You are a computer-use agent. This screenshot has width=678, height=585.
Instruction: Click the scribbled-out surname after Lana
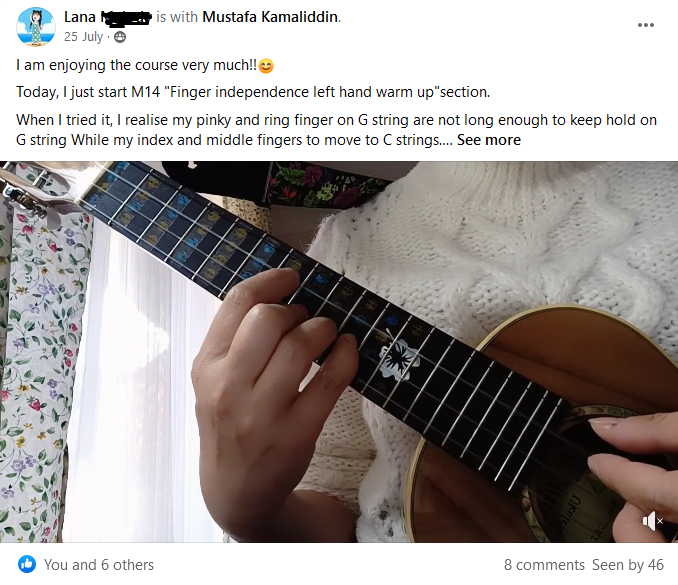coord(126,17)
